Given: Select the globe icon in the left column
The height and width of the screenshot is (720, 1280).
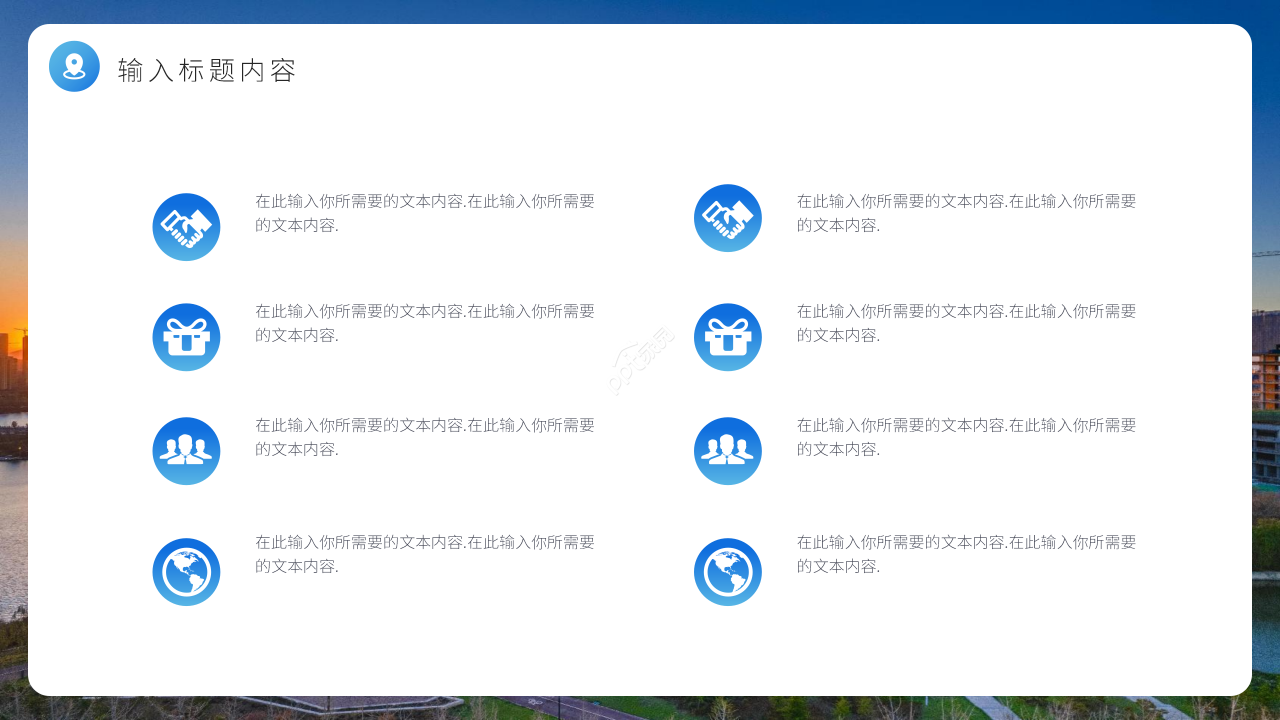Looking at the screenshot, I should coord(186,571).
